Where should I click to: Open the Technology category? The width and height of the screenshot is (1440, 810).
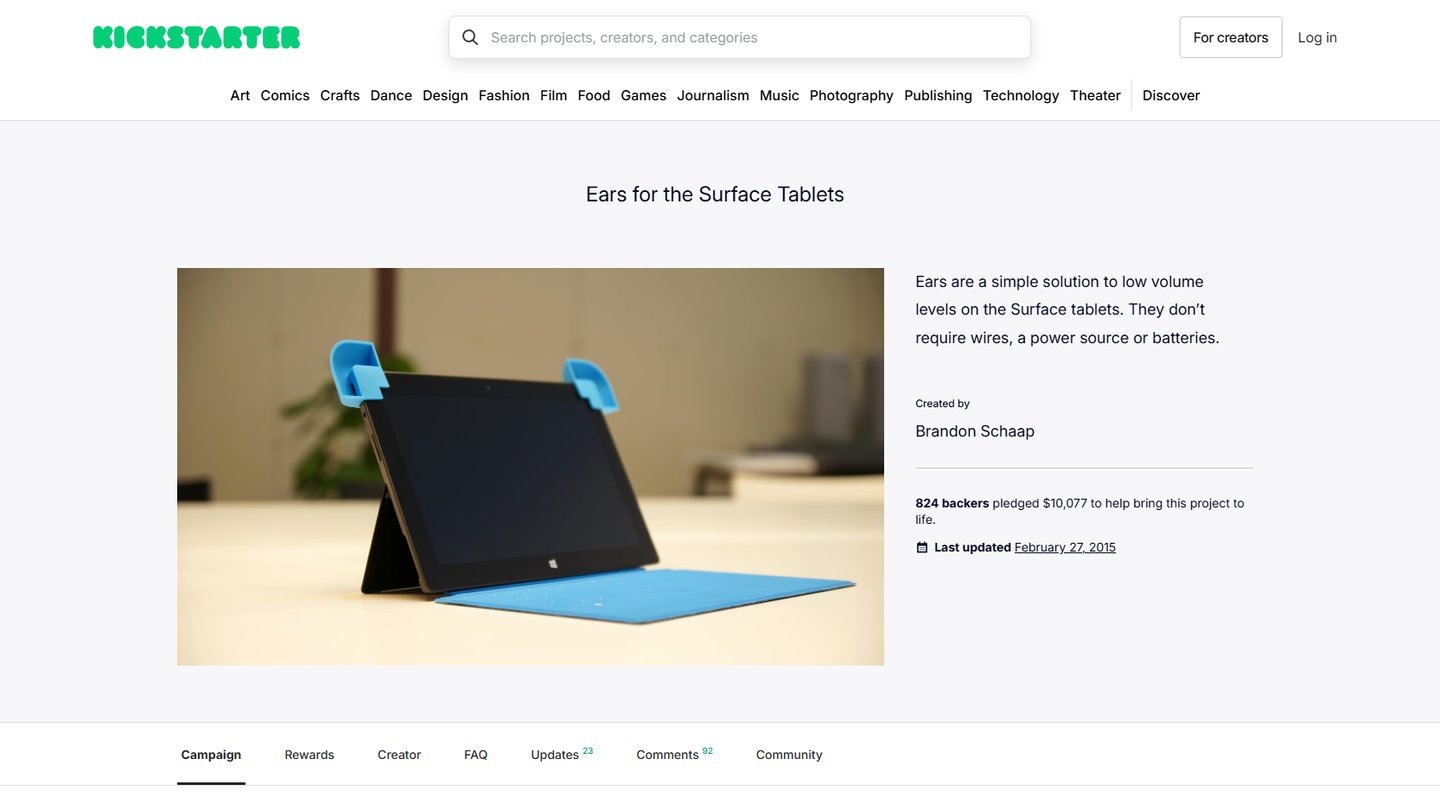[x=1020, y=95]
